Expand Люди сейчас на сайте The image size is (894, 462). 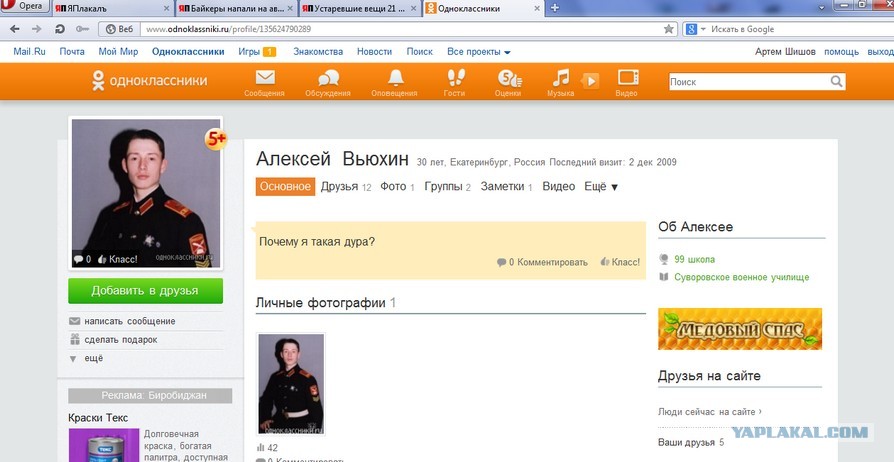coord(709,411)
